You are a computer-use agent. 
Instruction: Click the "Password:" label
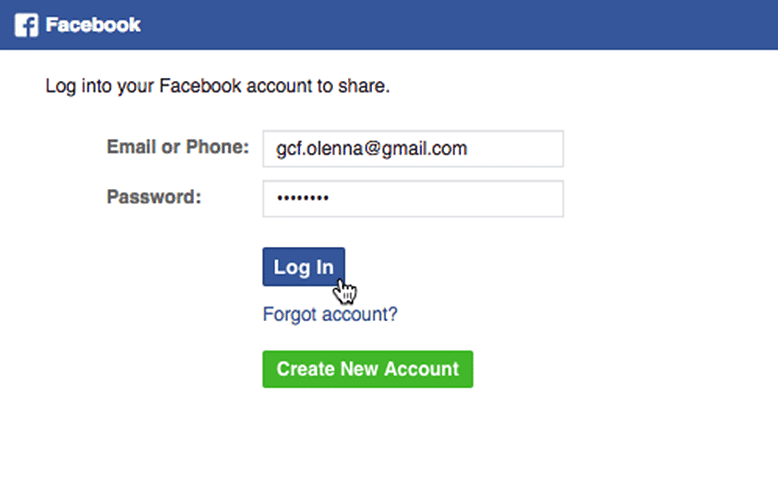[154, 196]
